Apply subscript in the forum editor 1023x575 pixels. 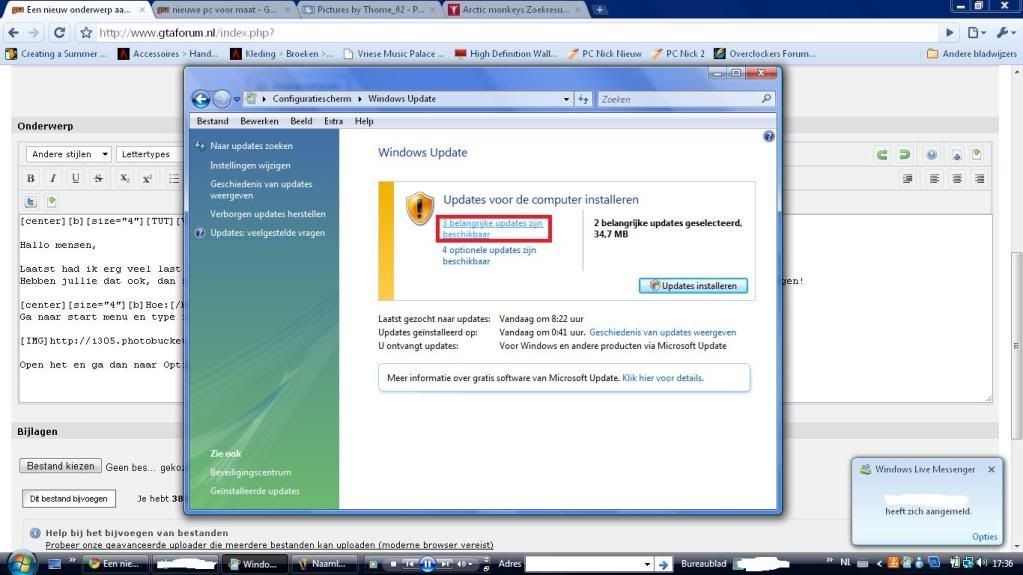pos(124,178)
